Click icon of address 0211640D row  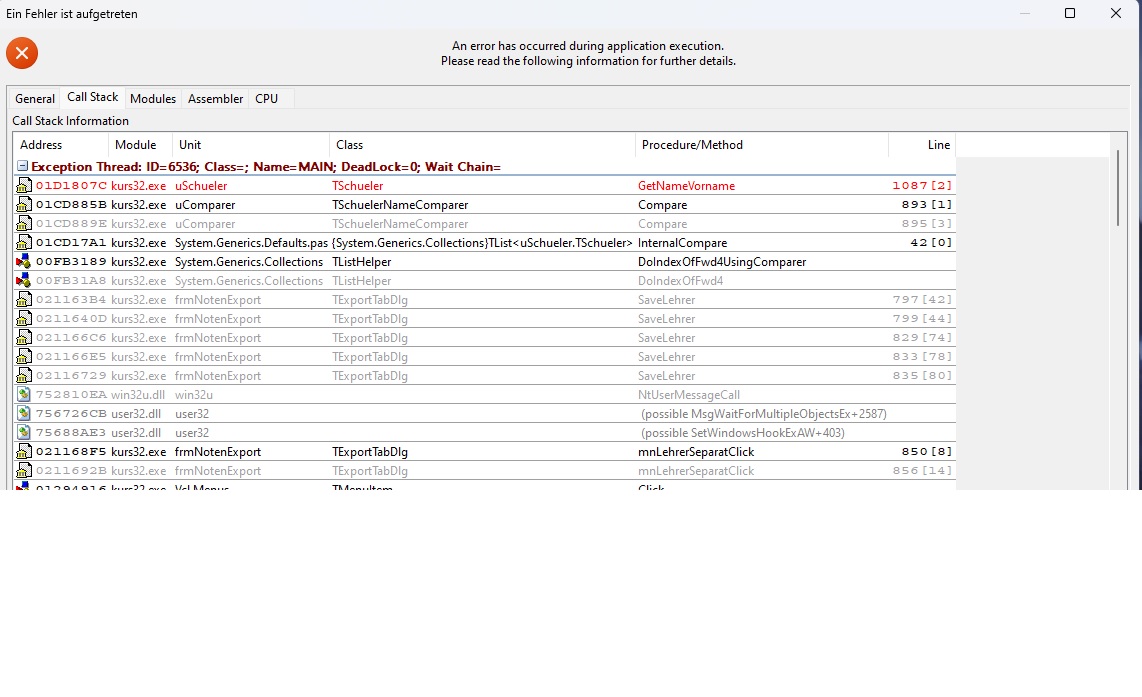click(24, 318)
